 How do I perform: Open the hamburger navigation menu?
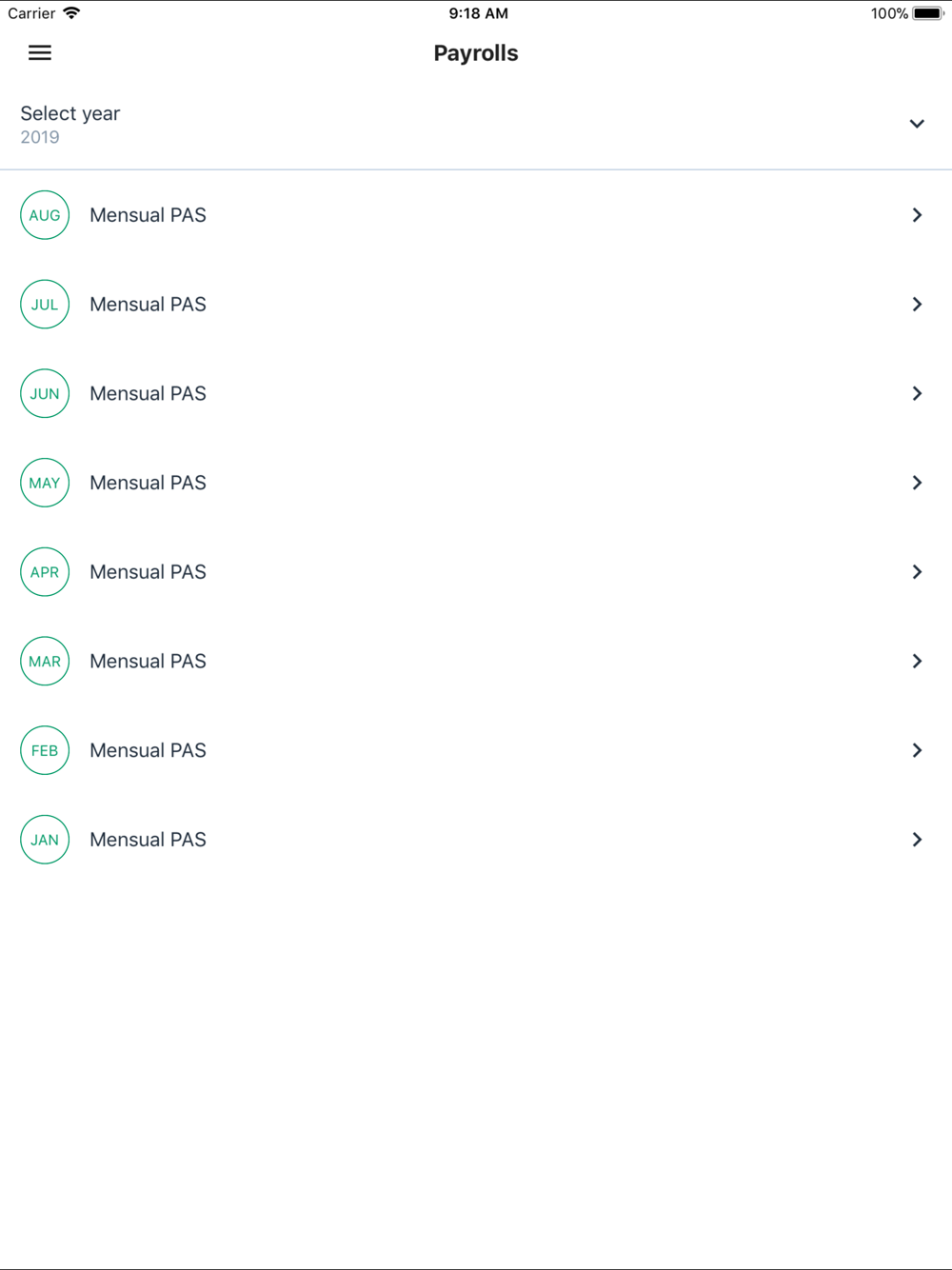(x=40, y=53)
